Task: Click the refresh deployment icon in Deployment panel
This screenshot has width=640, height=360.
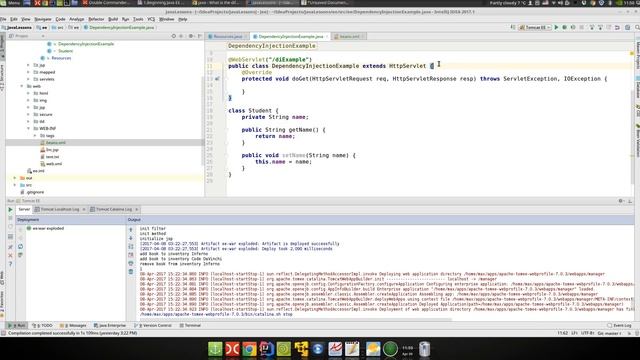Action: (x=20, y=247)
